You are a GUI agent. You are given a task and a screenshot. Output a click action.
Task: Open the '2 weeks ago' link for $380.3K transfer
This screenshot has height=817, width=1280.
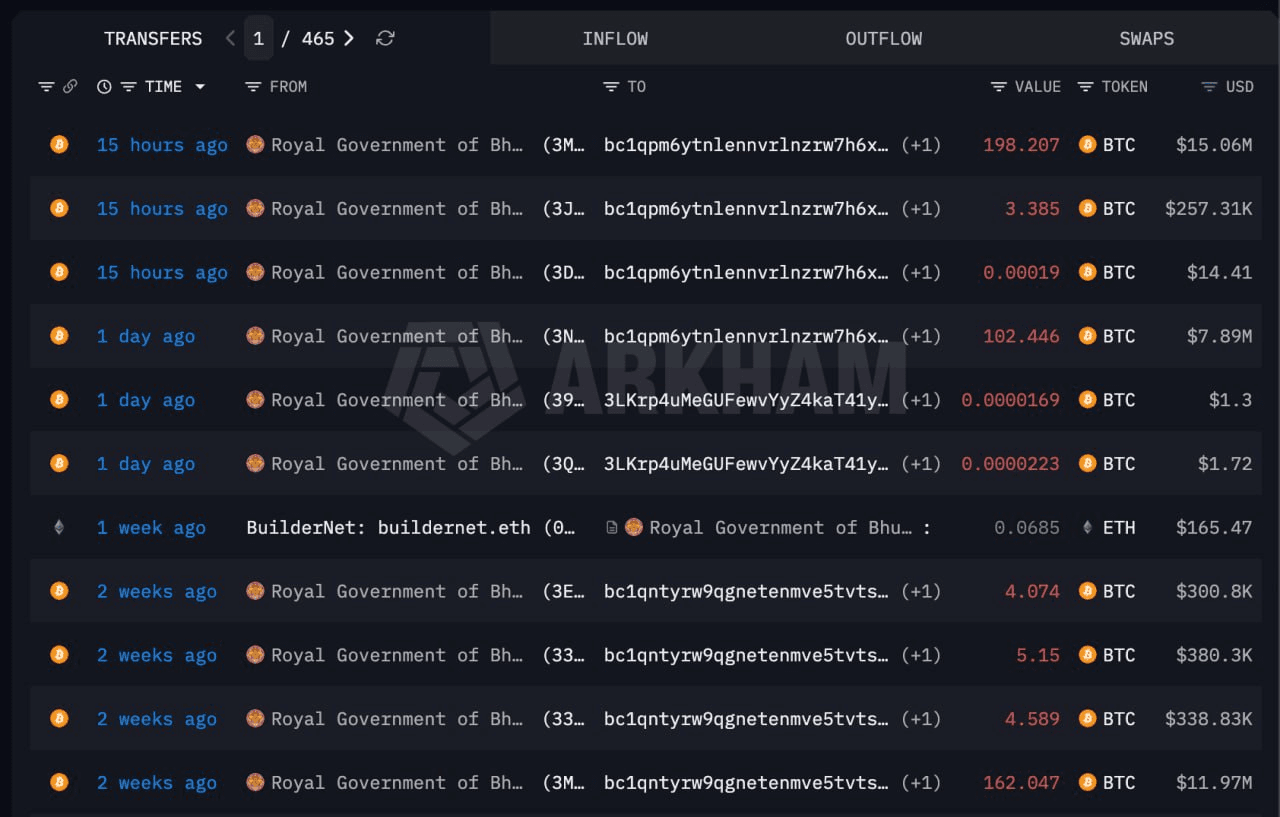[x=157, y=655]
